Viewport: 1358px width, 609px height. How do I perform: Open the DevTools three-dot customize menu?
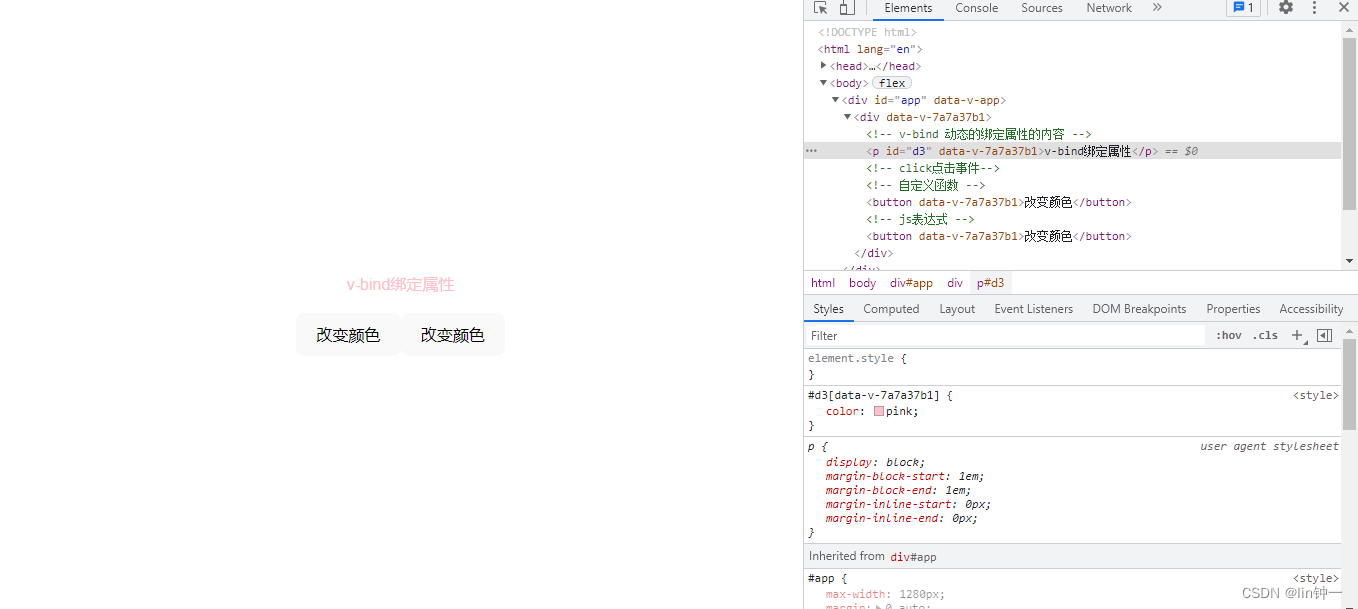pos(1314,8)
